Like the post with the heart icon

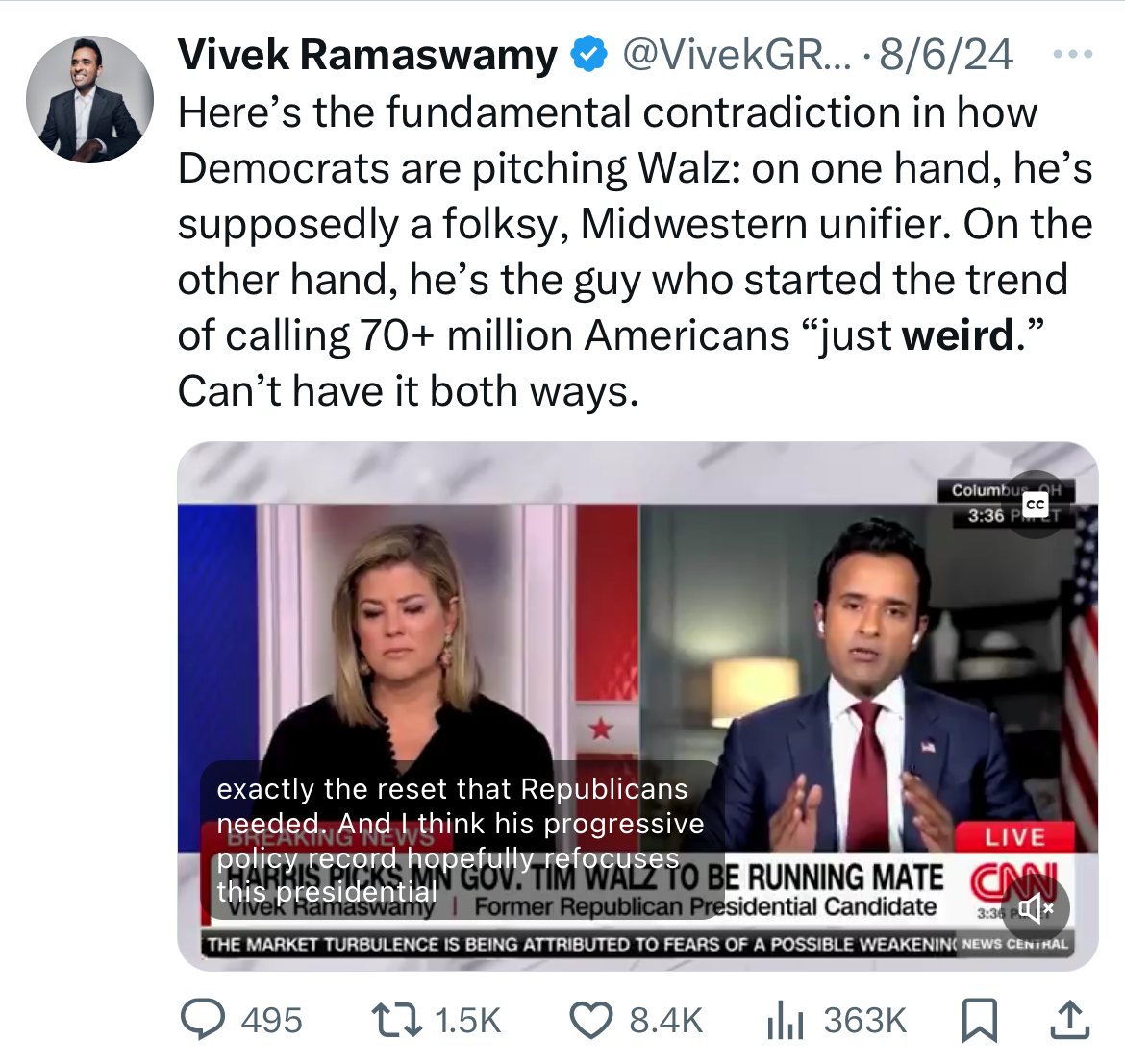591,1020
